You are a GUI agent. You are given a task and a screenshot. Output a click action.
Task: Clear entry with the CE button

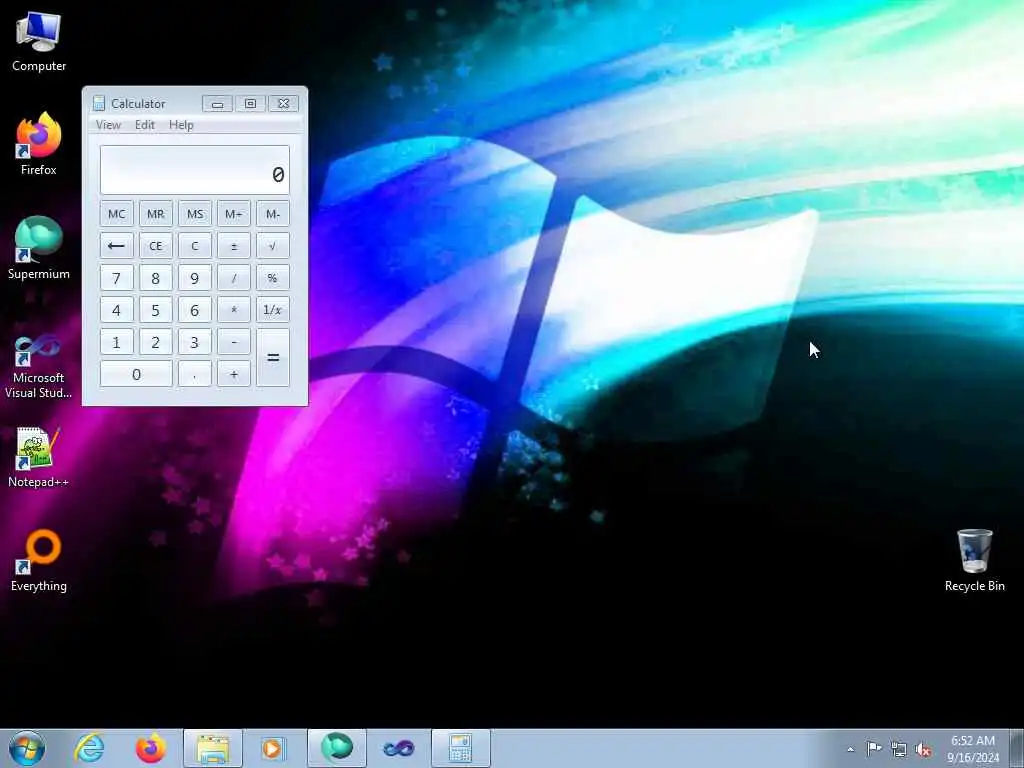click(155, 246)
